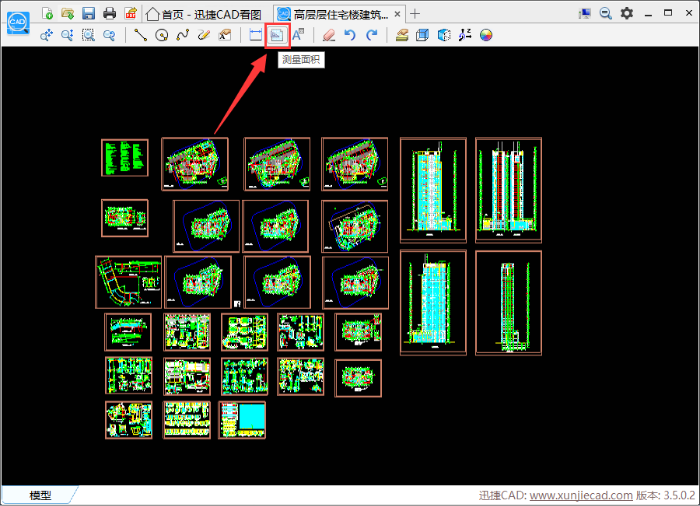Viewport: 700px width, 506px height.
Task: Click the measure area tool icon
Action: (277, 35)
